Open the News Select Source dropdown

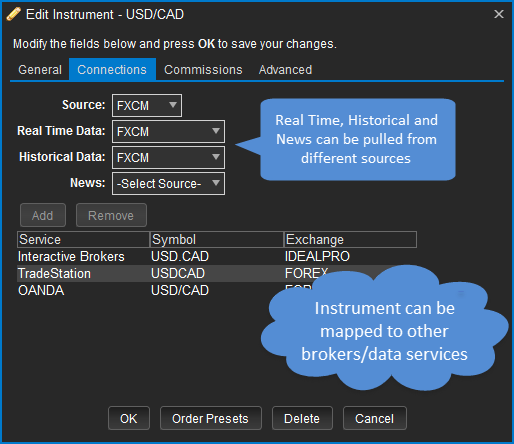click(x=168, y=183)
